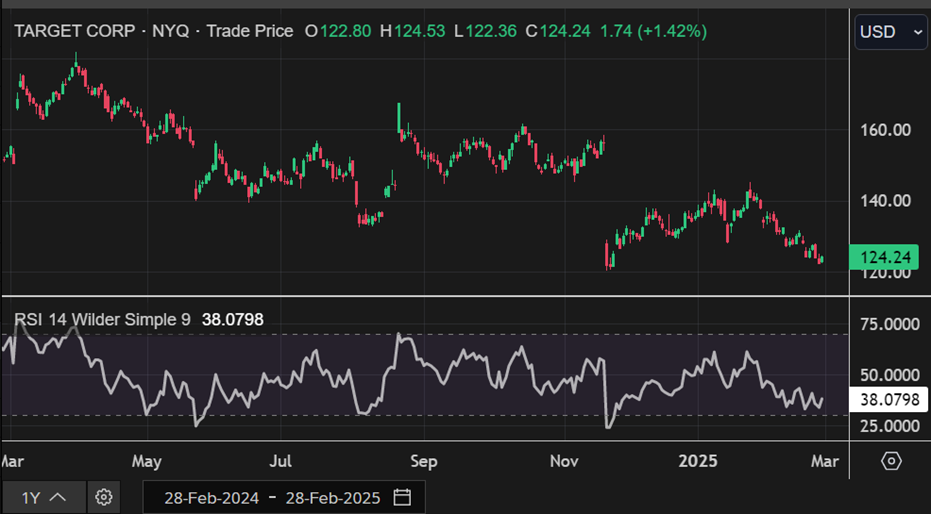931x514 pixels.
Task: Click the 25.0000 RSI axis label
Action: (x=890, y=426)
